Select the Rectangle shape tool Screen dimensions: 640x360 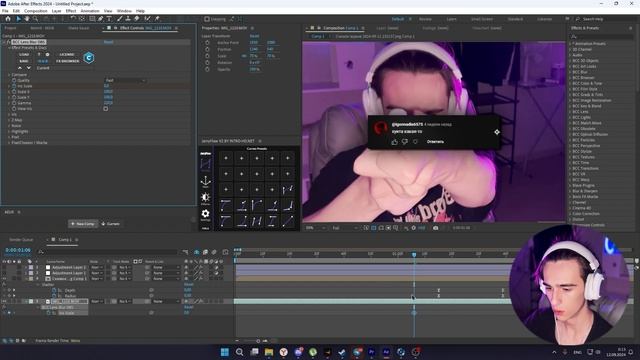[92, 19]
